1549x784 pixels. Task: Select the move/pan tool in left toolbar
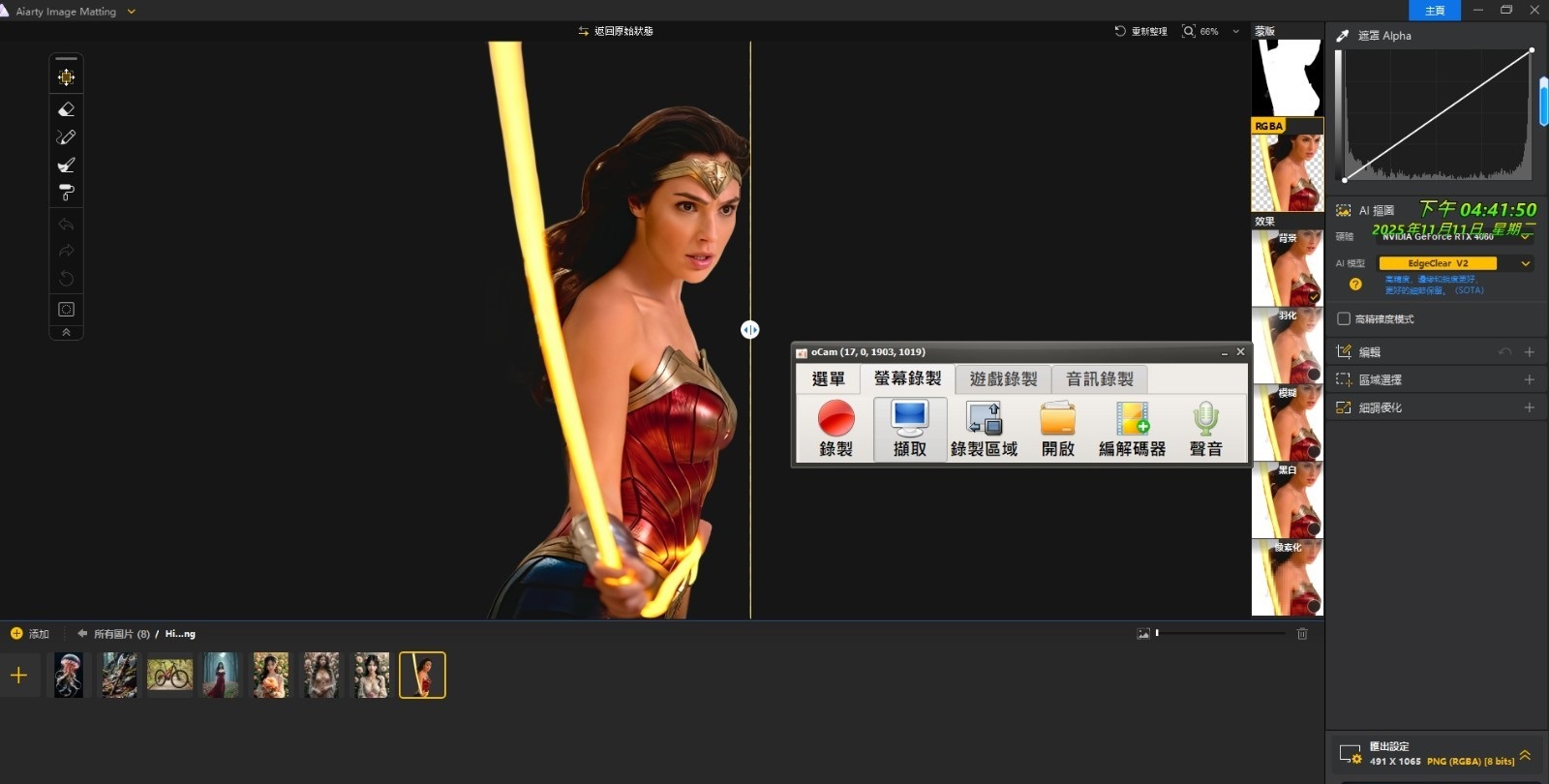pyautogui.click(x=66, y=77)
